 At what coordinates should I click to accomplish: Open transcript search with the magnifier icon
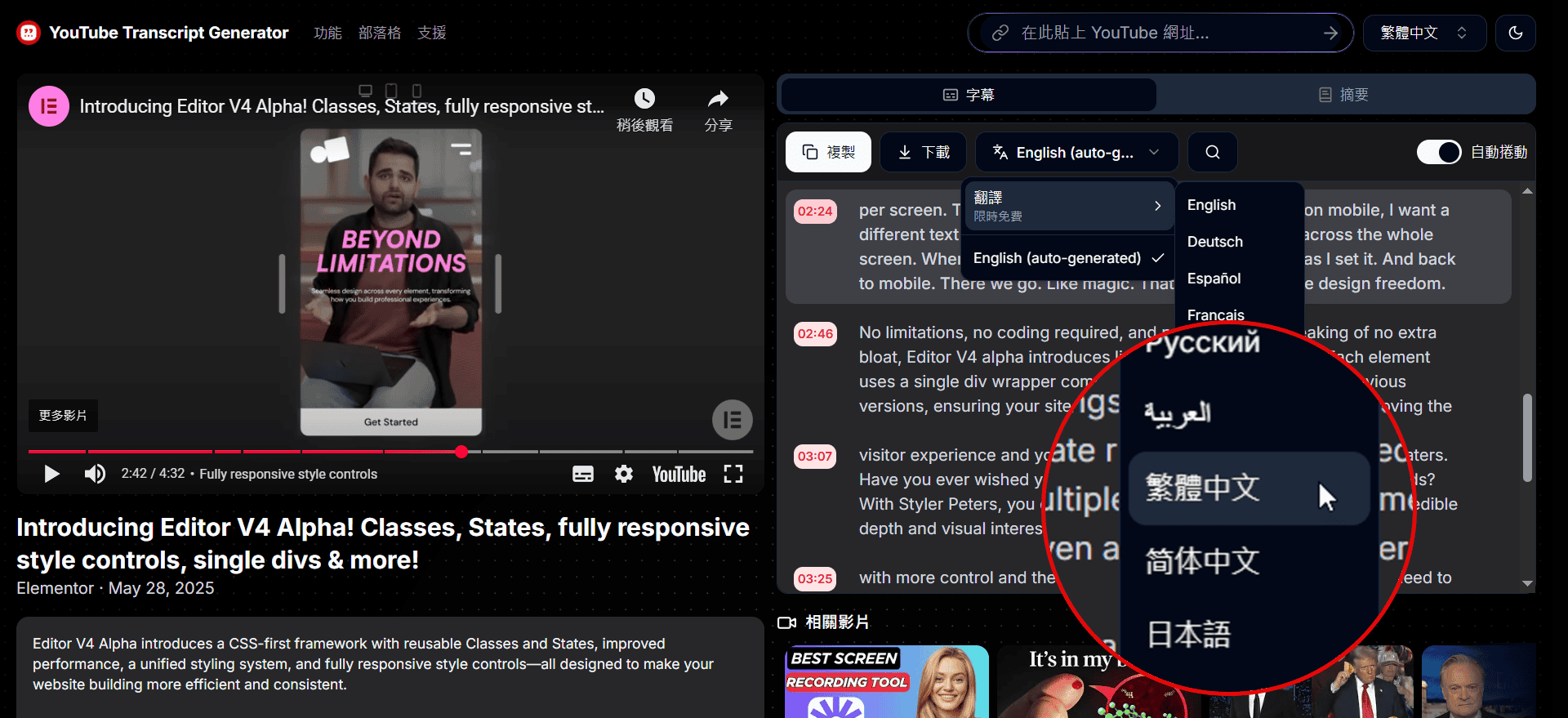[1212, 153]
